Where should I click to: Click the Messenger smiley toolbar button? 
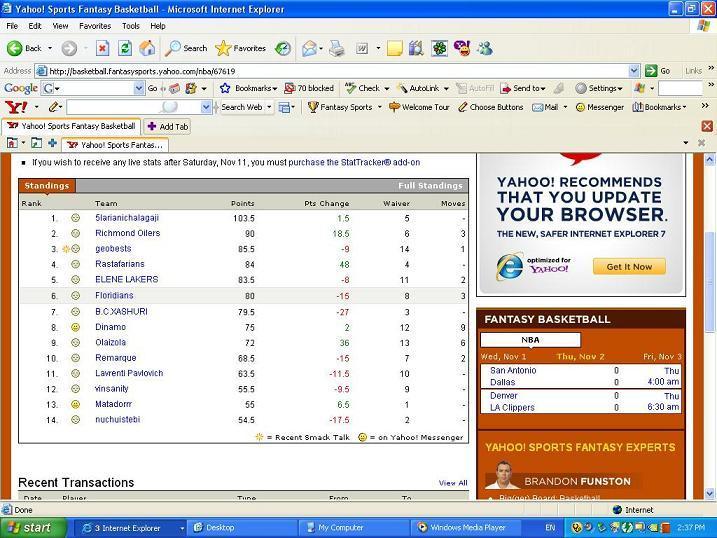pos(599,107)
